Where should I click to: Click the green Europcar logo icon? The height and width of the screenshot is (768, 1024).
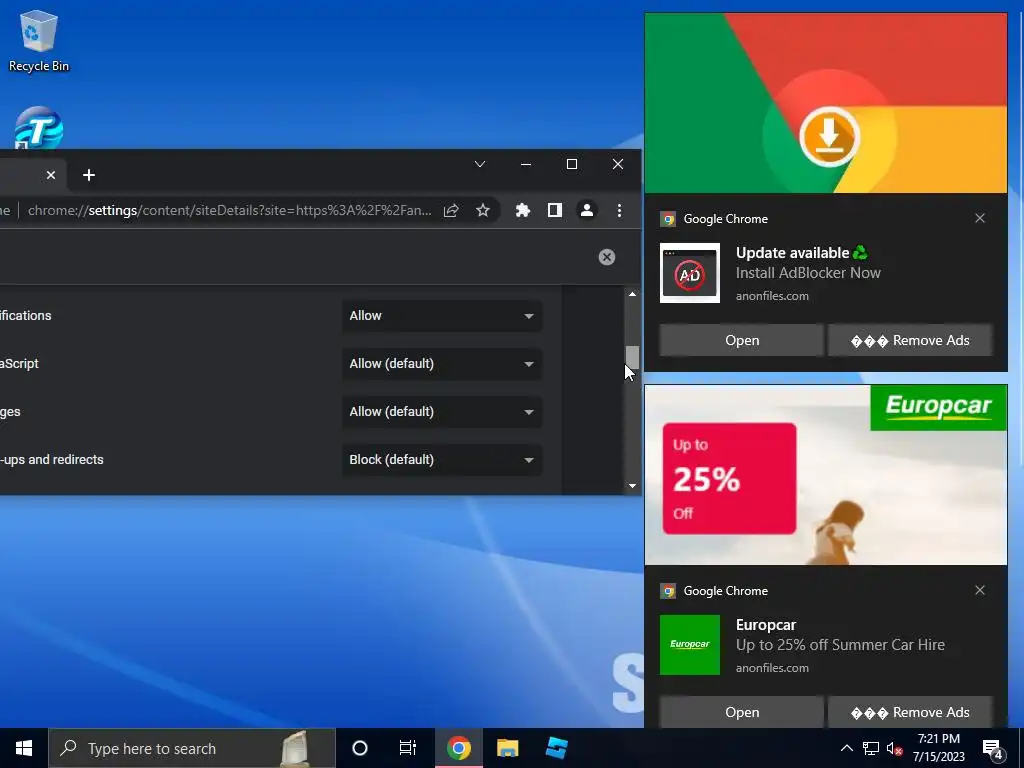(690, 645)
